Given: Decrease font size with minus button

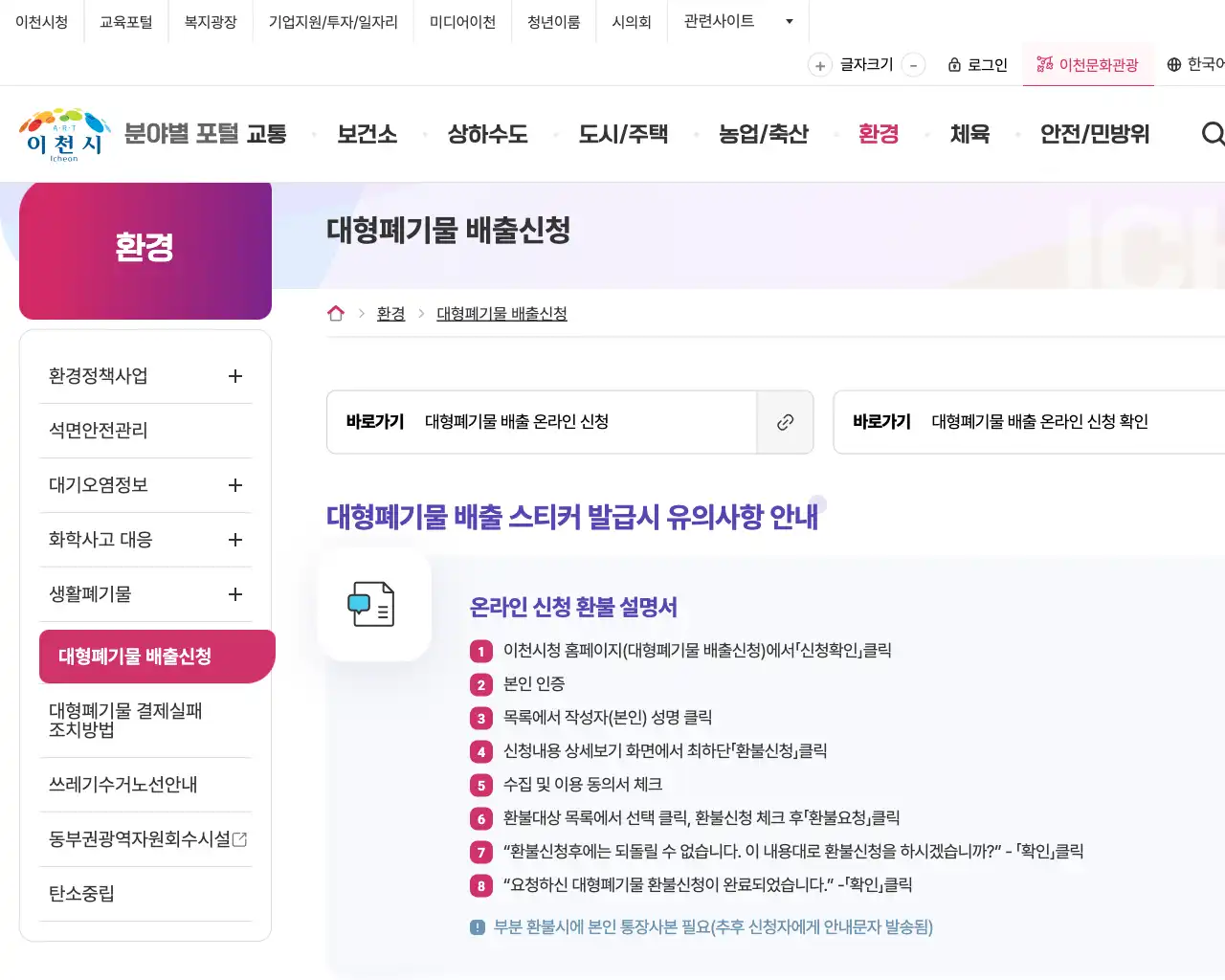Looking at the screenshot, I should [914, 65].
